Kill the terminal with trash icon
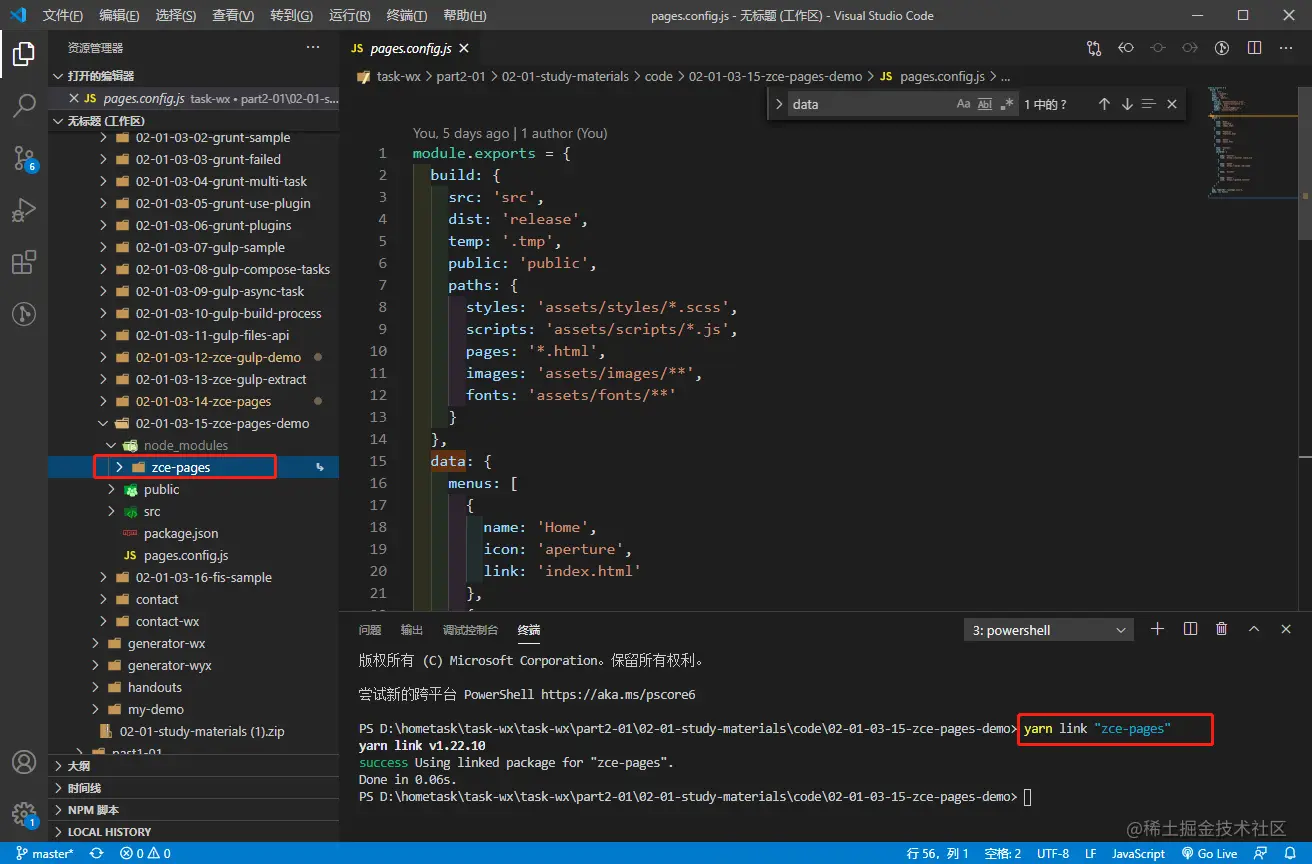 (x=1221, y=629)
